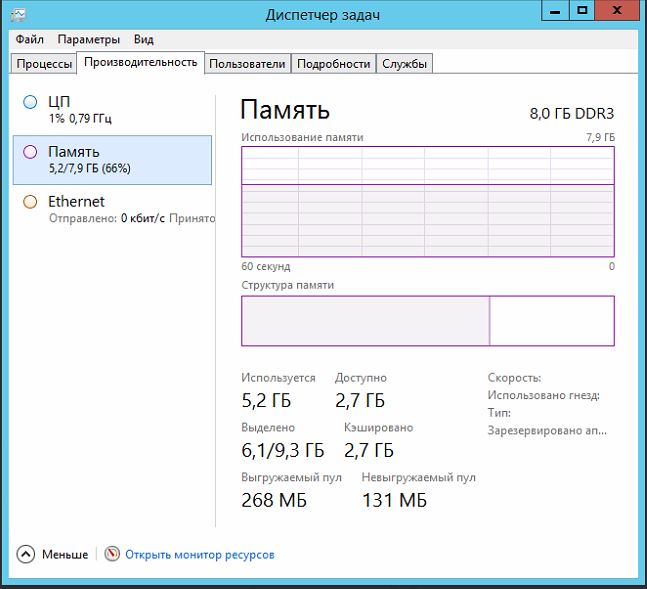This screenshot has width=647, height=589.
Task: Click the resource monitor icon
Action: [x=112, y=554]
